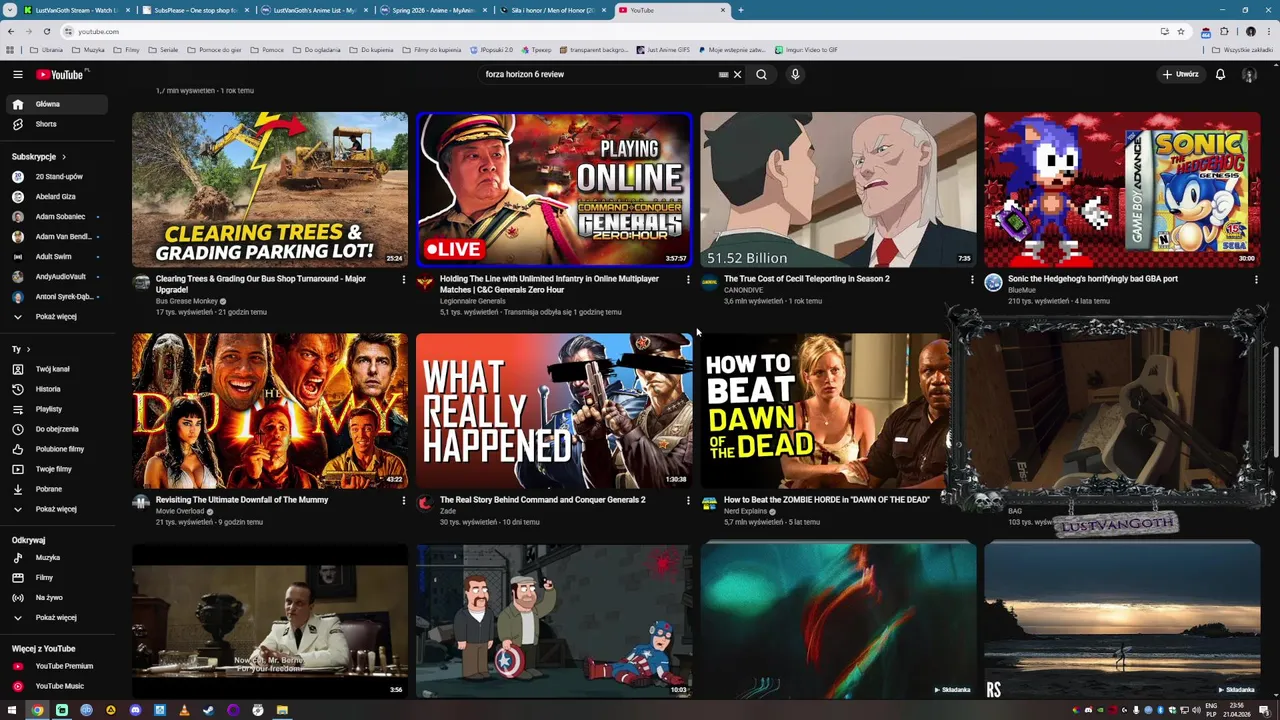Open Do obejrzenia watch later list
1280x720 pixels.
(x=56, y=429)
